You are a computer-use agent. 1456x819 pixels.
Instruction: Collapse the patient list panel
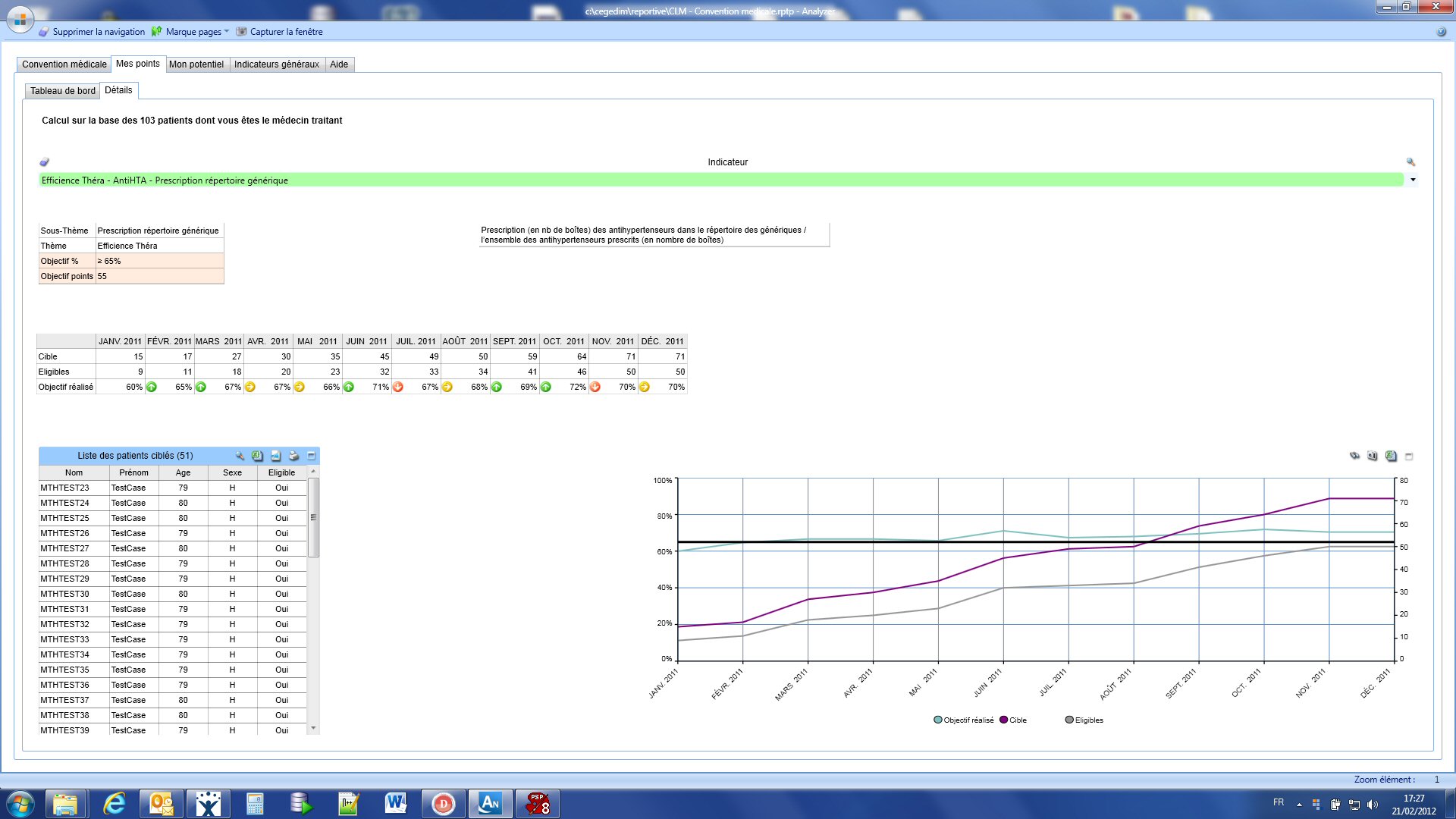(311, 456)
